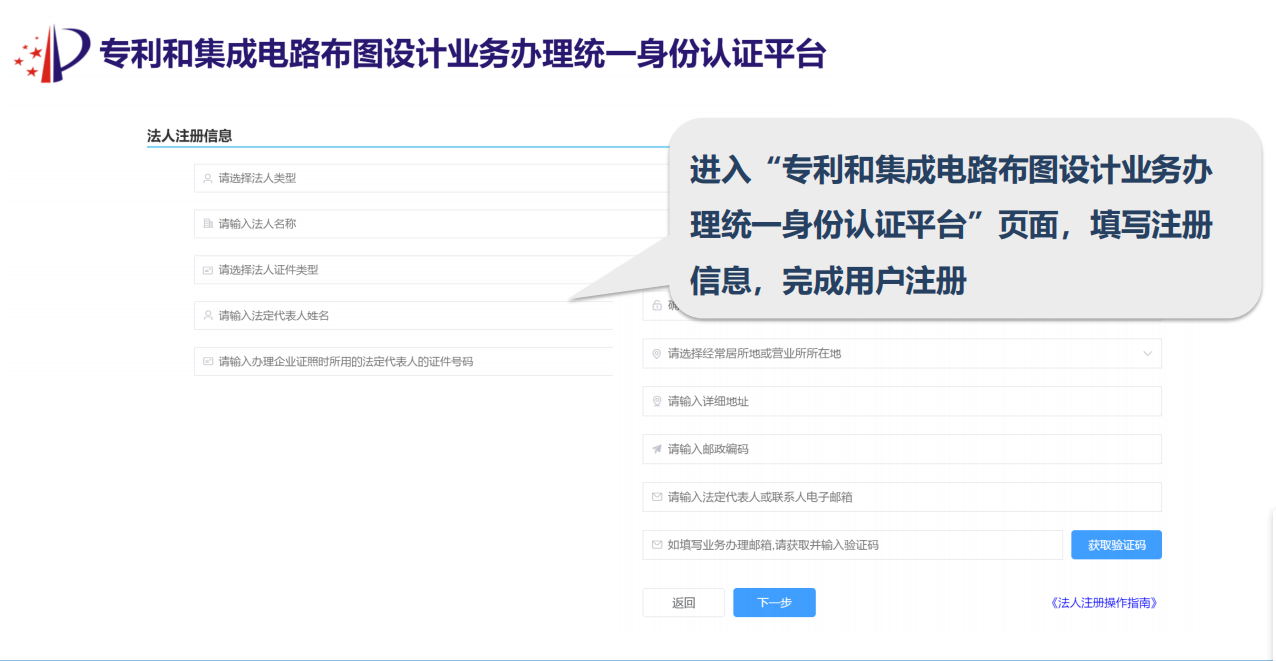Click the person icon beside 请选择法人类型
This screenshot has height=661, width=1276.
[208, 179]
